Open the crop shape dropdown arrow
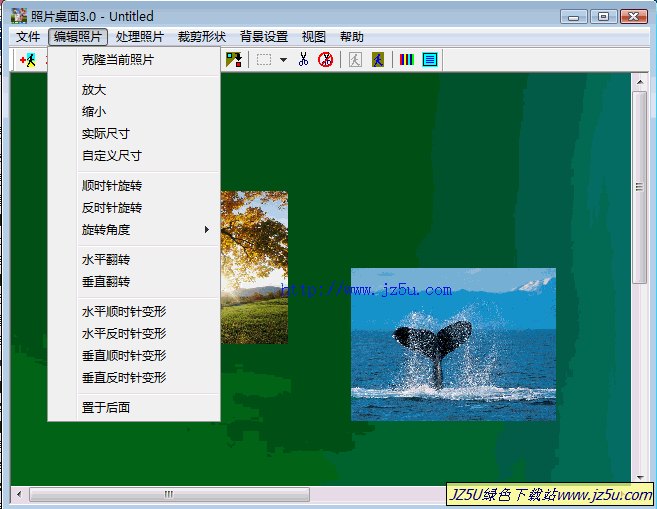Image resolution: width=657 pixels, height=509 pixels. [283, 60]
